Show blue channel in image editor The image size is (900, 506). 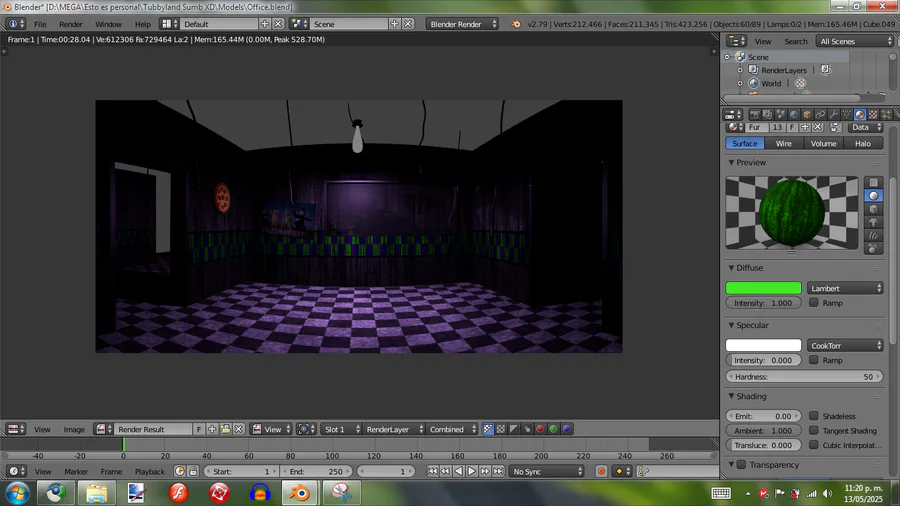point(567,429)
